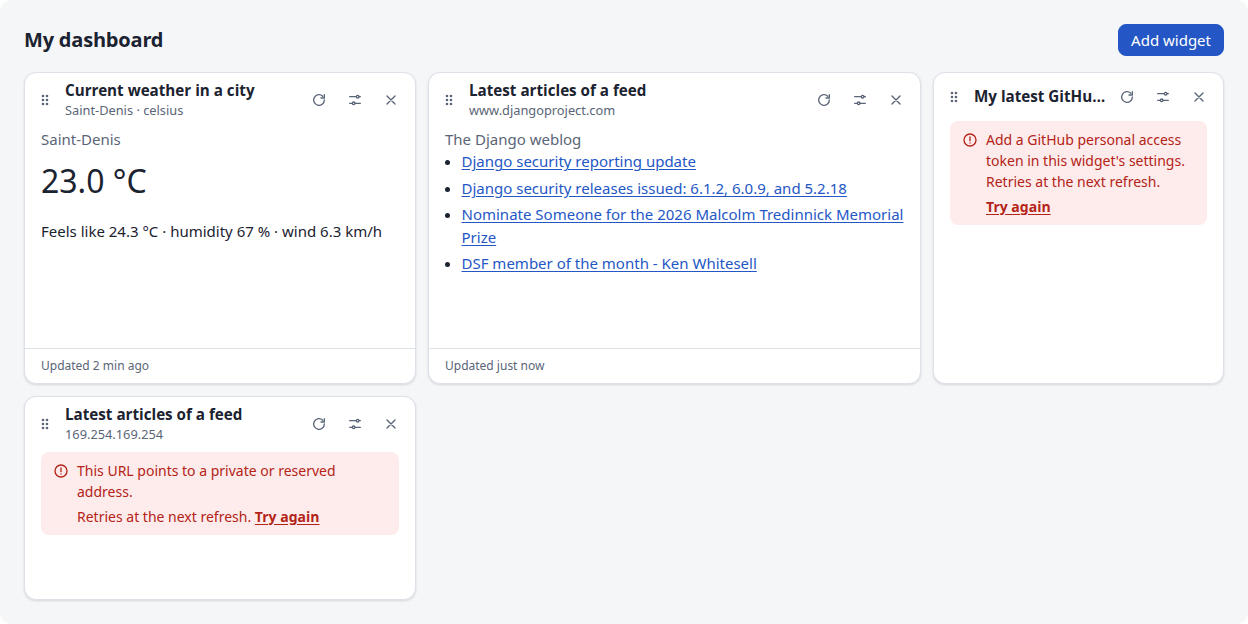
Task: Click the www.djangoproject.com subtitle
Action: pyautogui.click(x=542, y=110)
